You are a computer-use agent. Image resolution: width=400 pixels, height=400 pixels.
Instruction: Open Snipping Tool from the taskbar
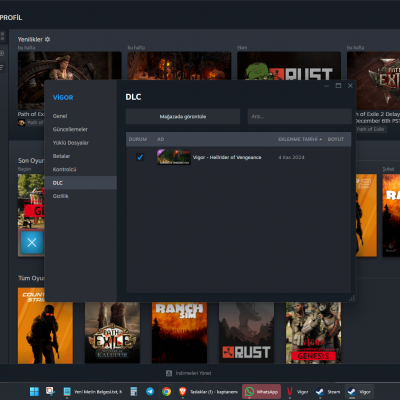[x=50, y=391]
